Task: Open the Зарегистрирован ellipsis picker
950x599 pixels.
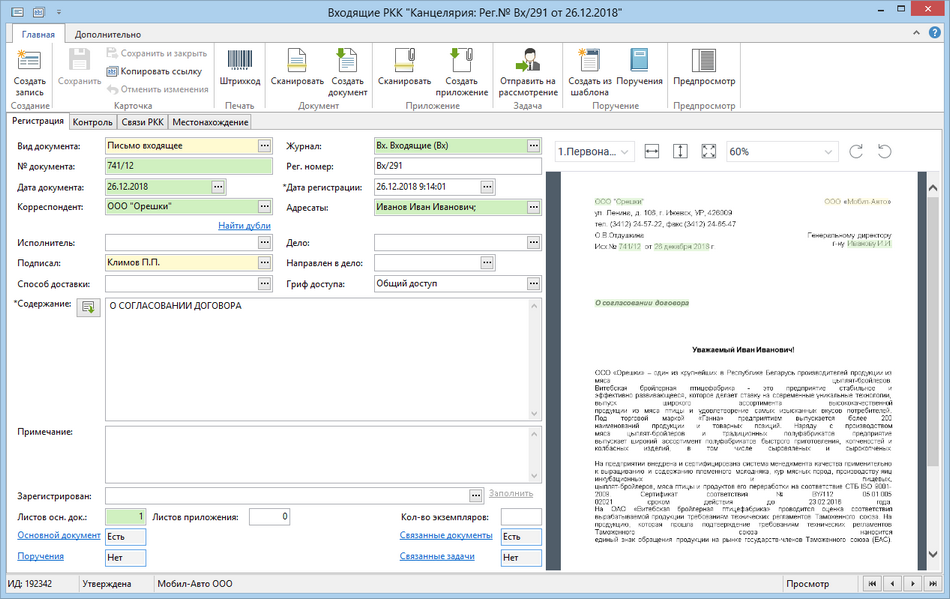Action: pyautogui.click(x=476, y=495)
